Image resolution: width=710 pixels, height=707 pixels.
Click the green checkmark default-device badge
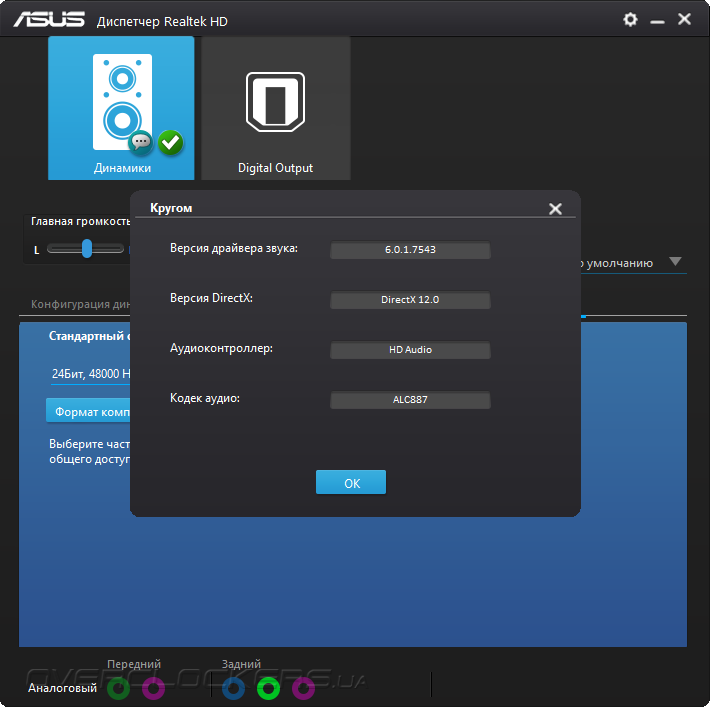point(171,142)
